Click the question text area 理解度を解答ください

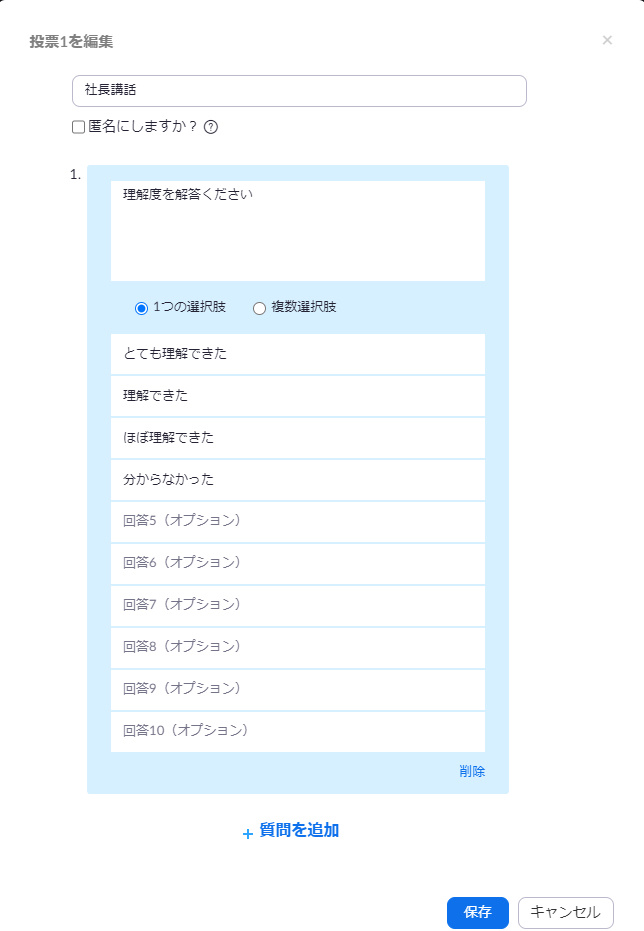(297, 230)
